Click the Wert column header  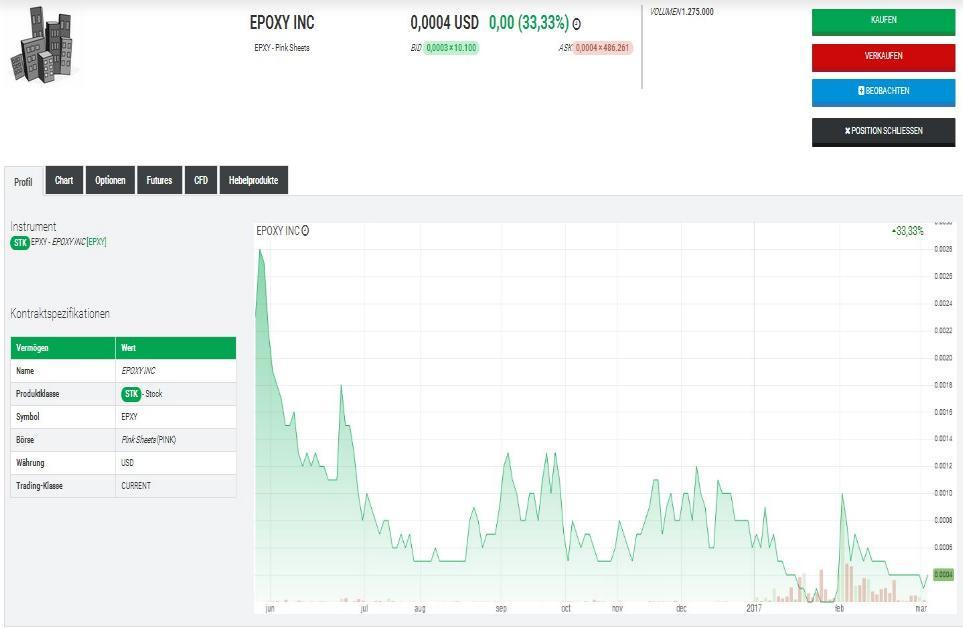[x=176, y=348]
